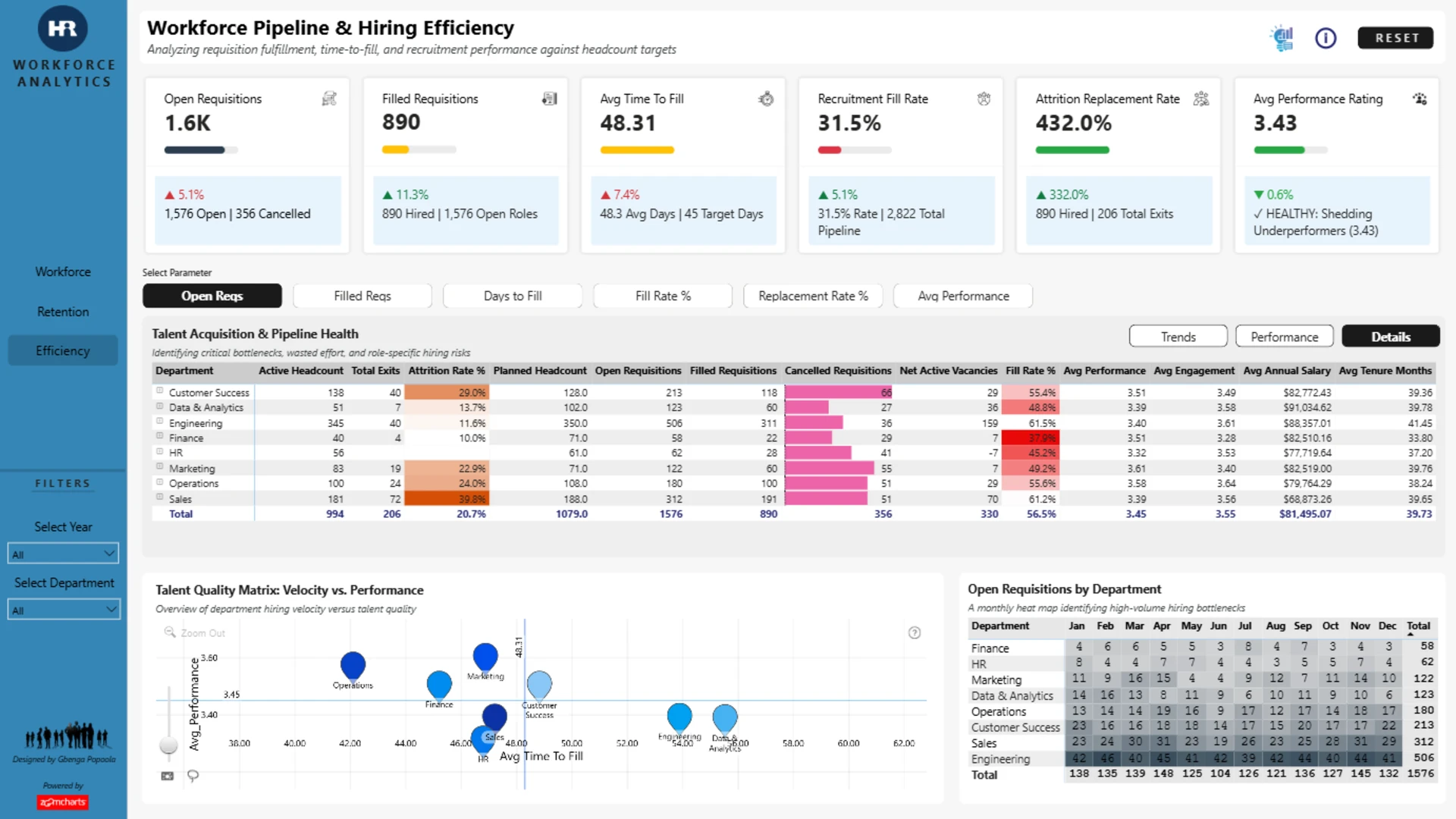The image size is (1456, 819).
Task: Expand the Data & Analytics row in the pipeline table
Action: pos(160,406)
